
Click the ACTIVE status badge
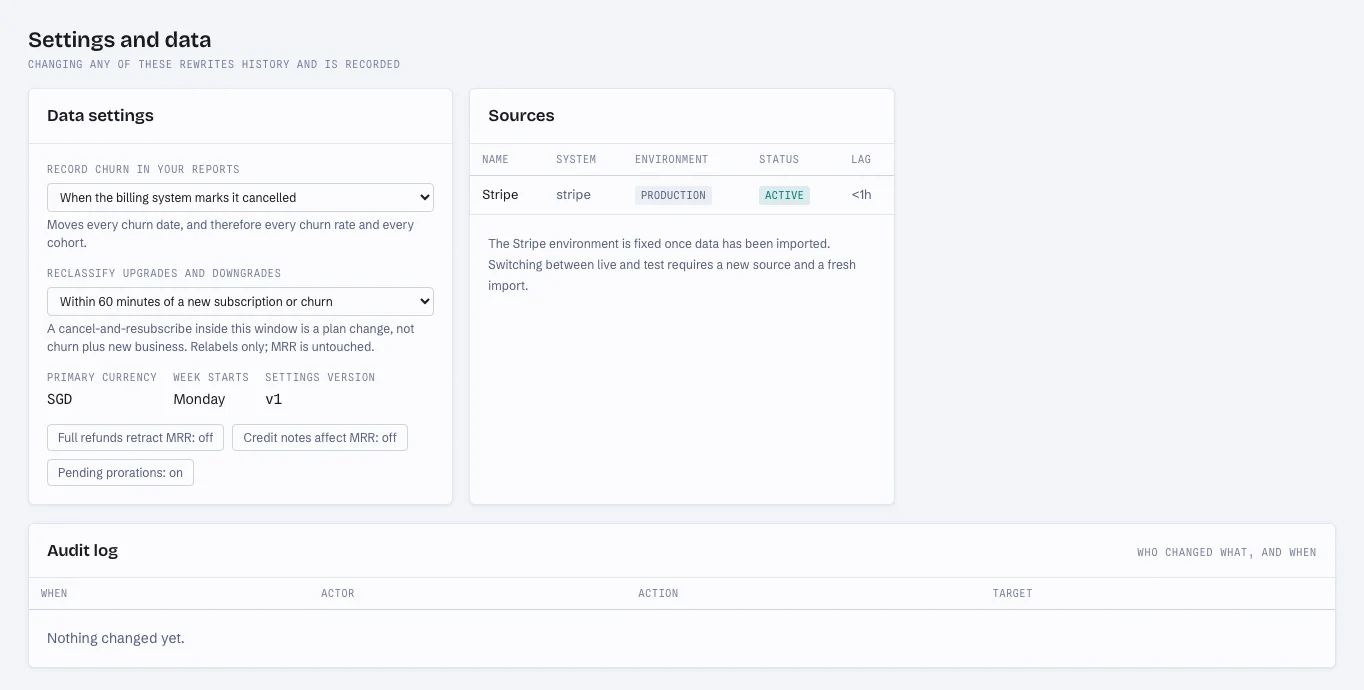784,195
